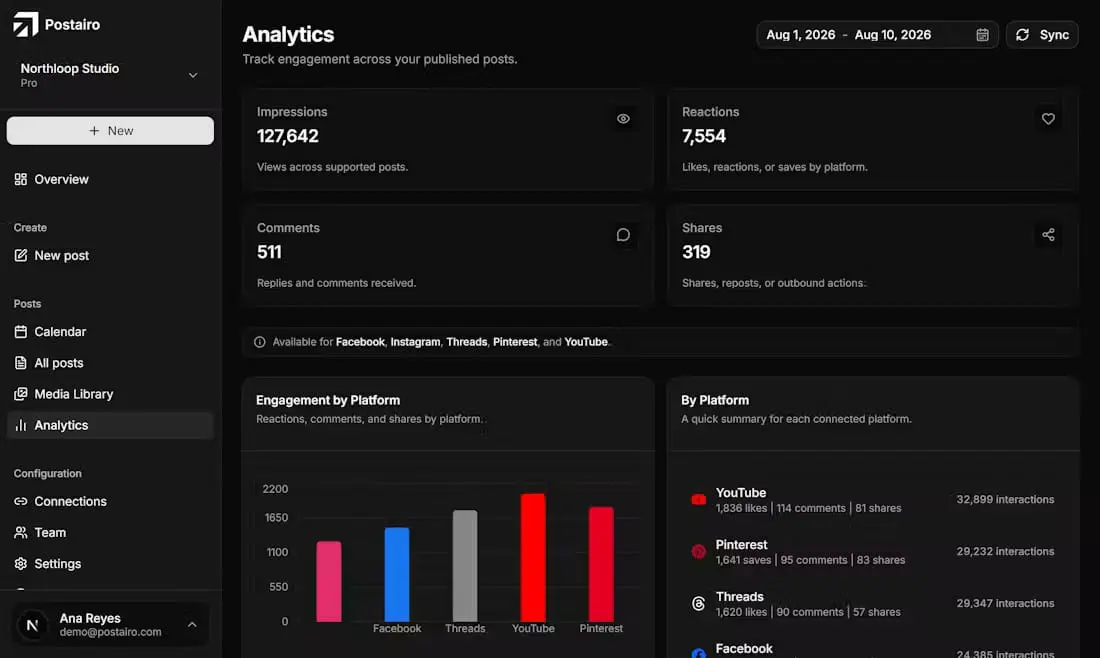Viewport: 1100px width, 658px height.
Task: Open Settings in sidebar
Action: coord(110,564)
